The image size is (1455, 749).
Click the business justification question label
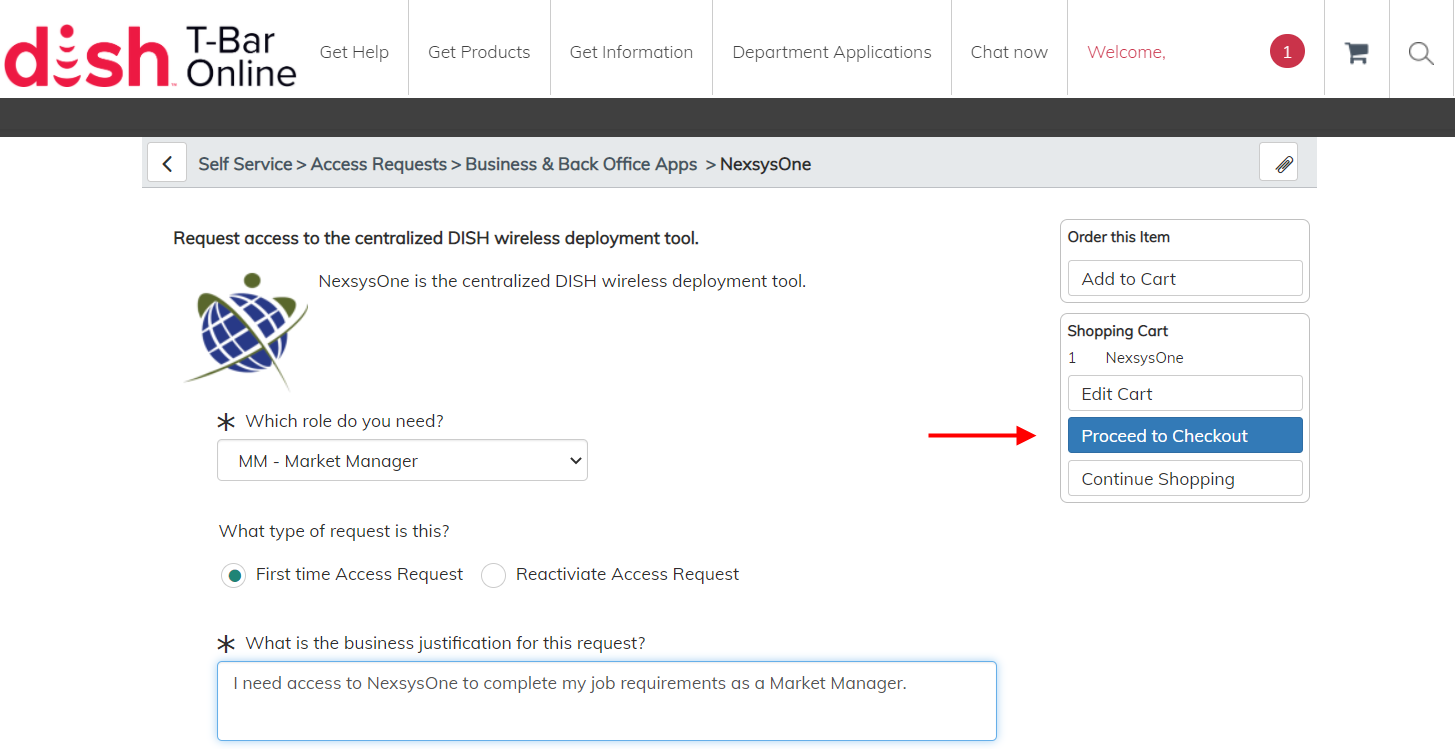(445, 643)
